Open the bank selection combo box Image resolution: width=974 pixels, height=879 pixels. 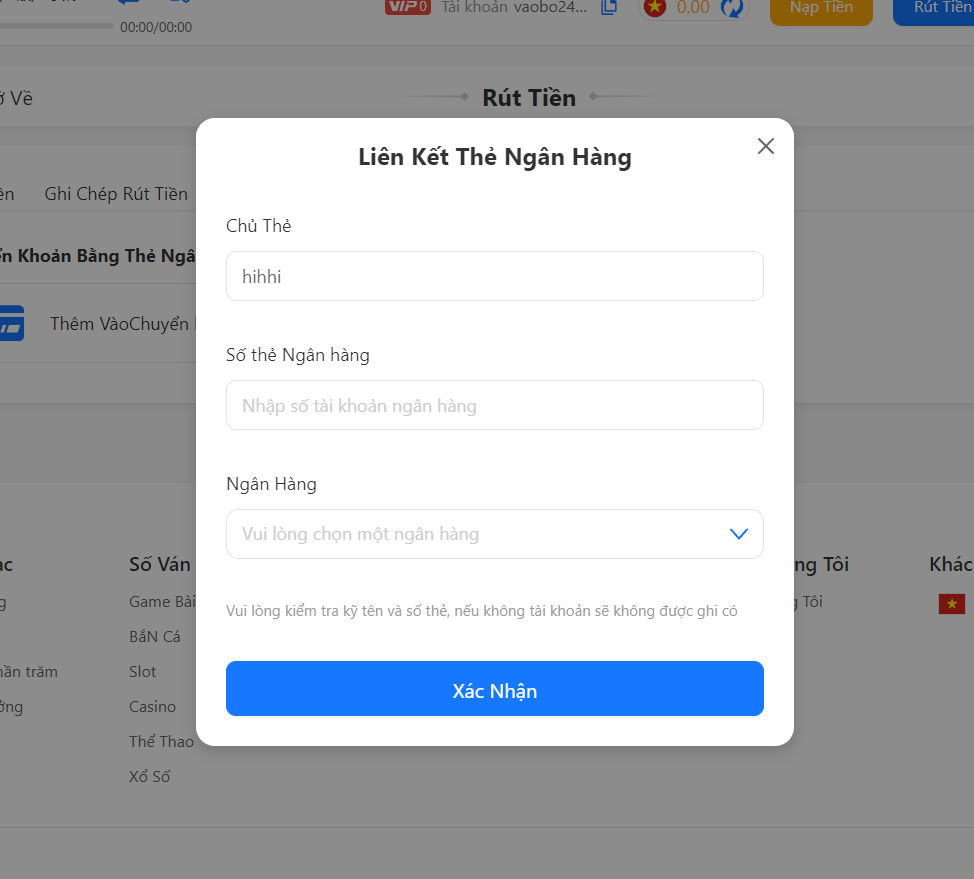[480, 534]
